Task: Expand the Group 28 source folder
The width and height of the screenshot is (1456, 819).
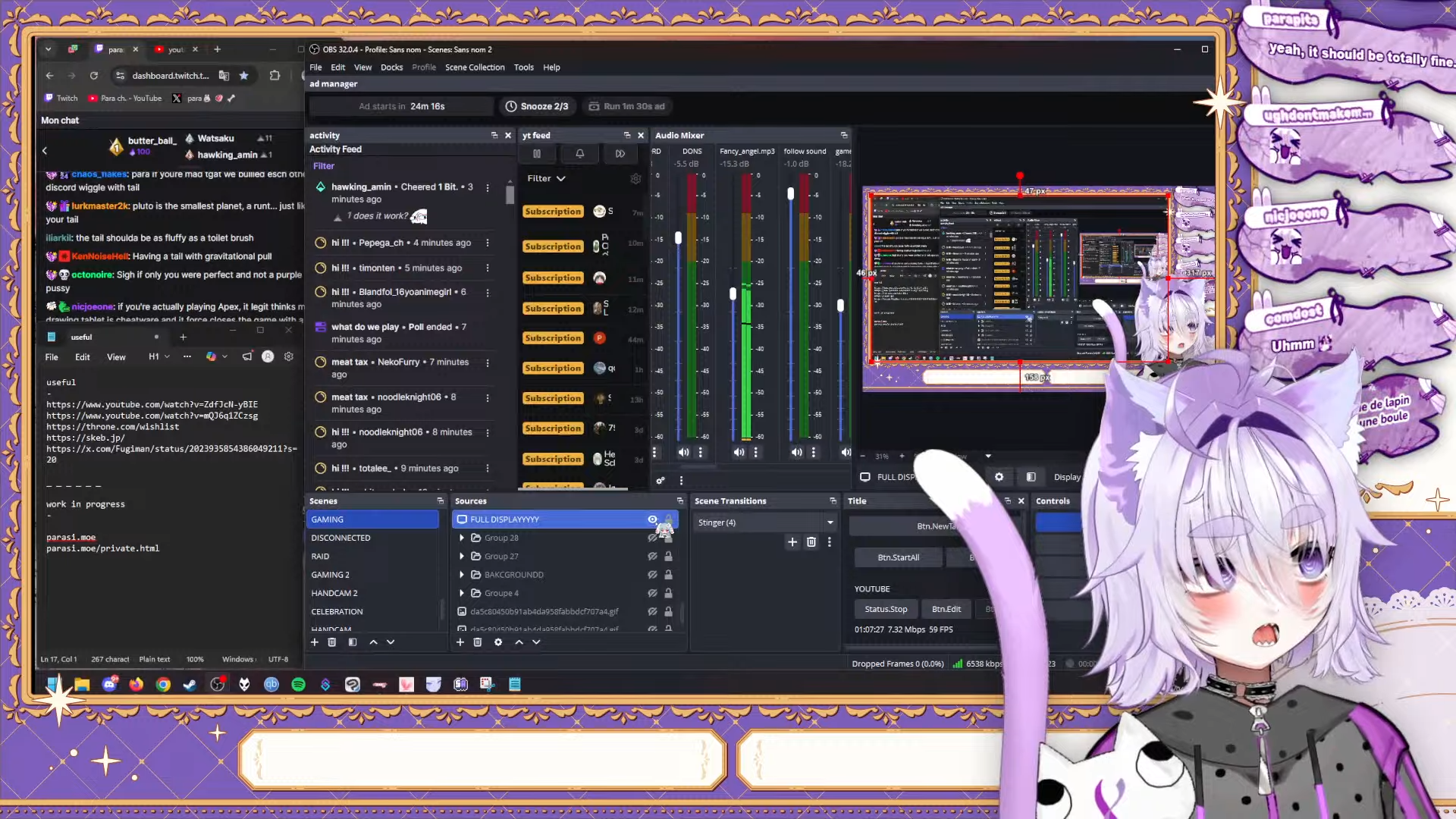Action: [x=462, y=538]
